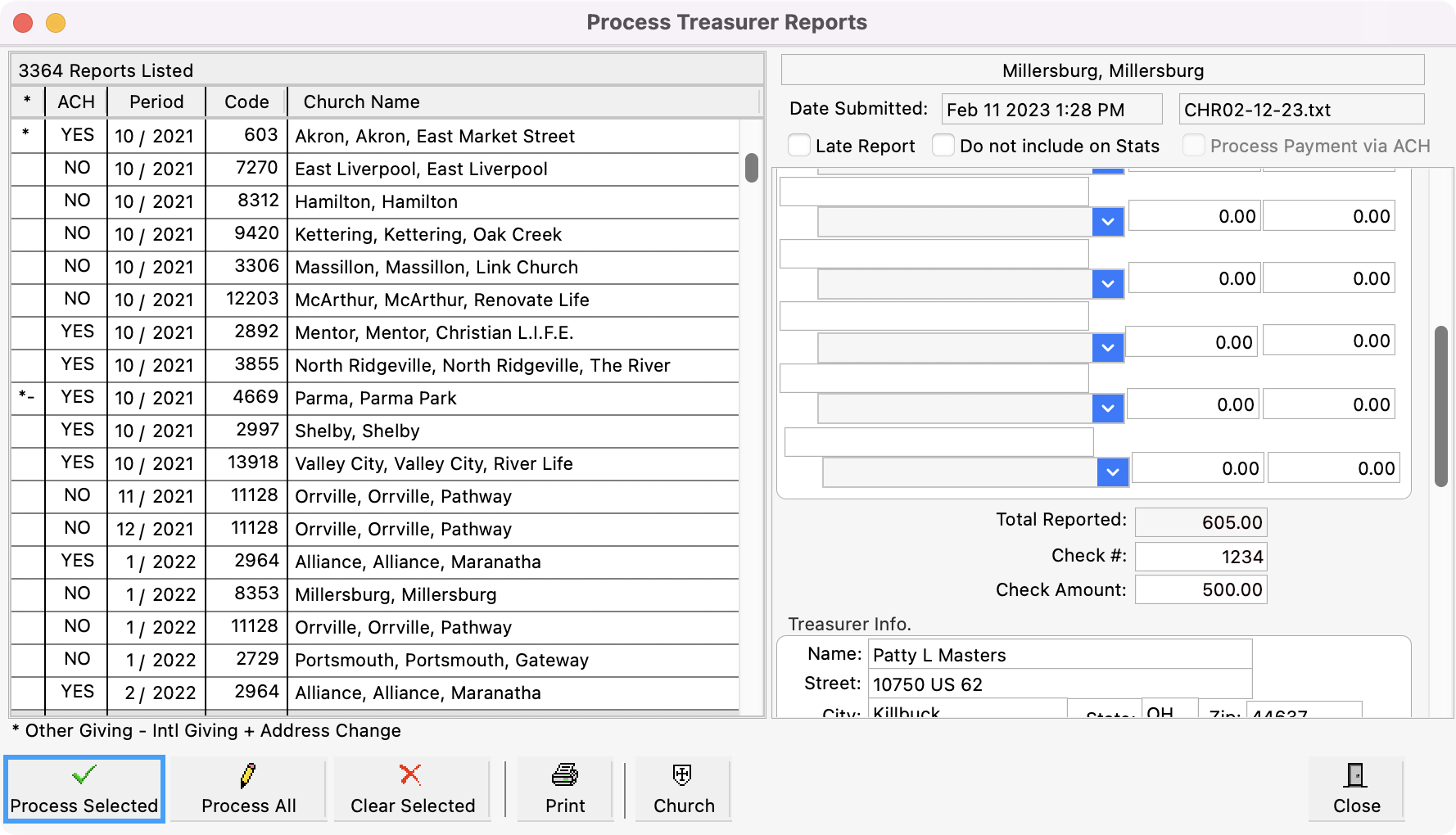The width and height of the screenshot is (1456, 835).
Task: Open the first giving category dropdown
Action: [x=1107, y=221]
